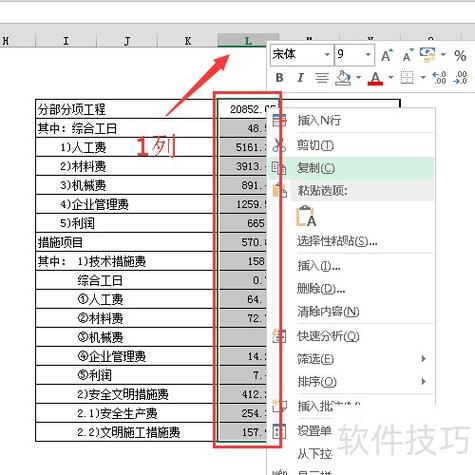This screenshot has height=475, width=475.
Task: Click the paste option clipboard A icon
Action: (x=306, y=216)
